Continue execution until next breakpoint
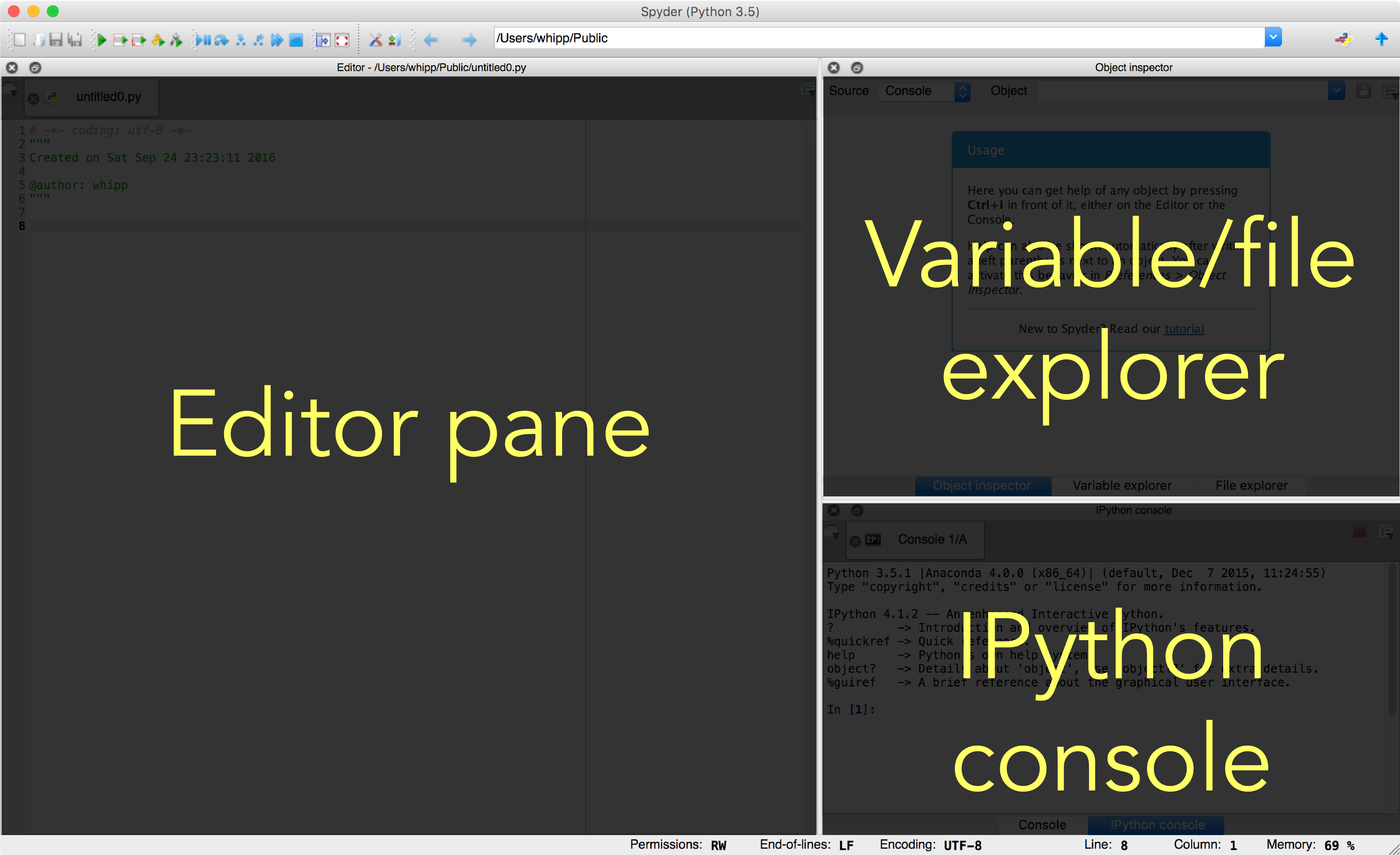The image size is (1400, 855). pos(277,39)
